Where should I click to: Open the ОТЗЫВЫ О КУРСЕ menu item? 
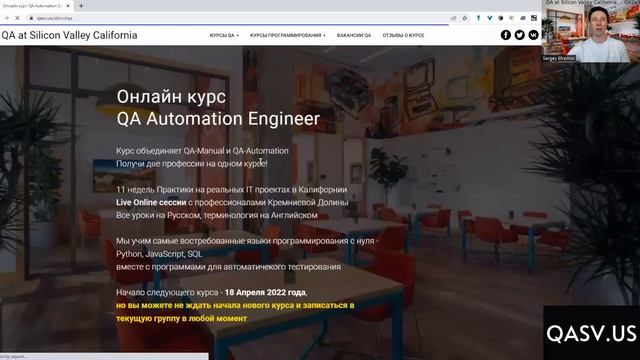403,36
